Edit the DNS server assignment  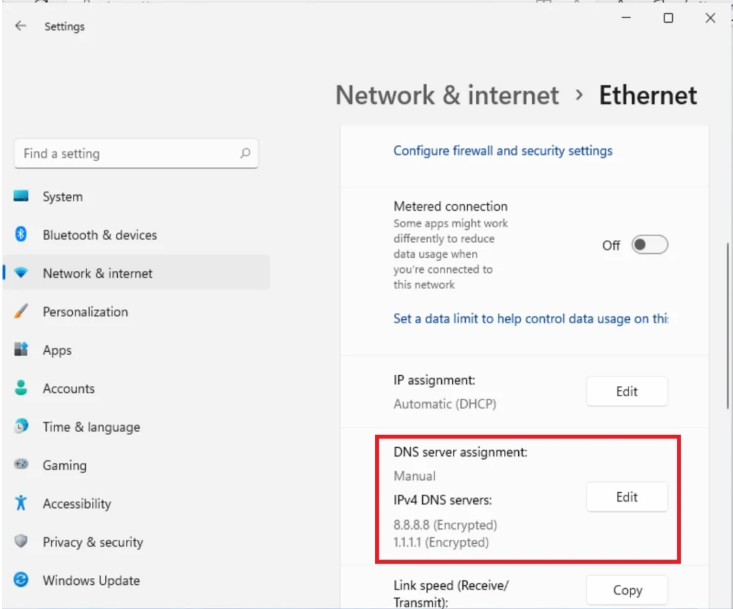pos(626,497)
